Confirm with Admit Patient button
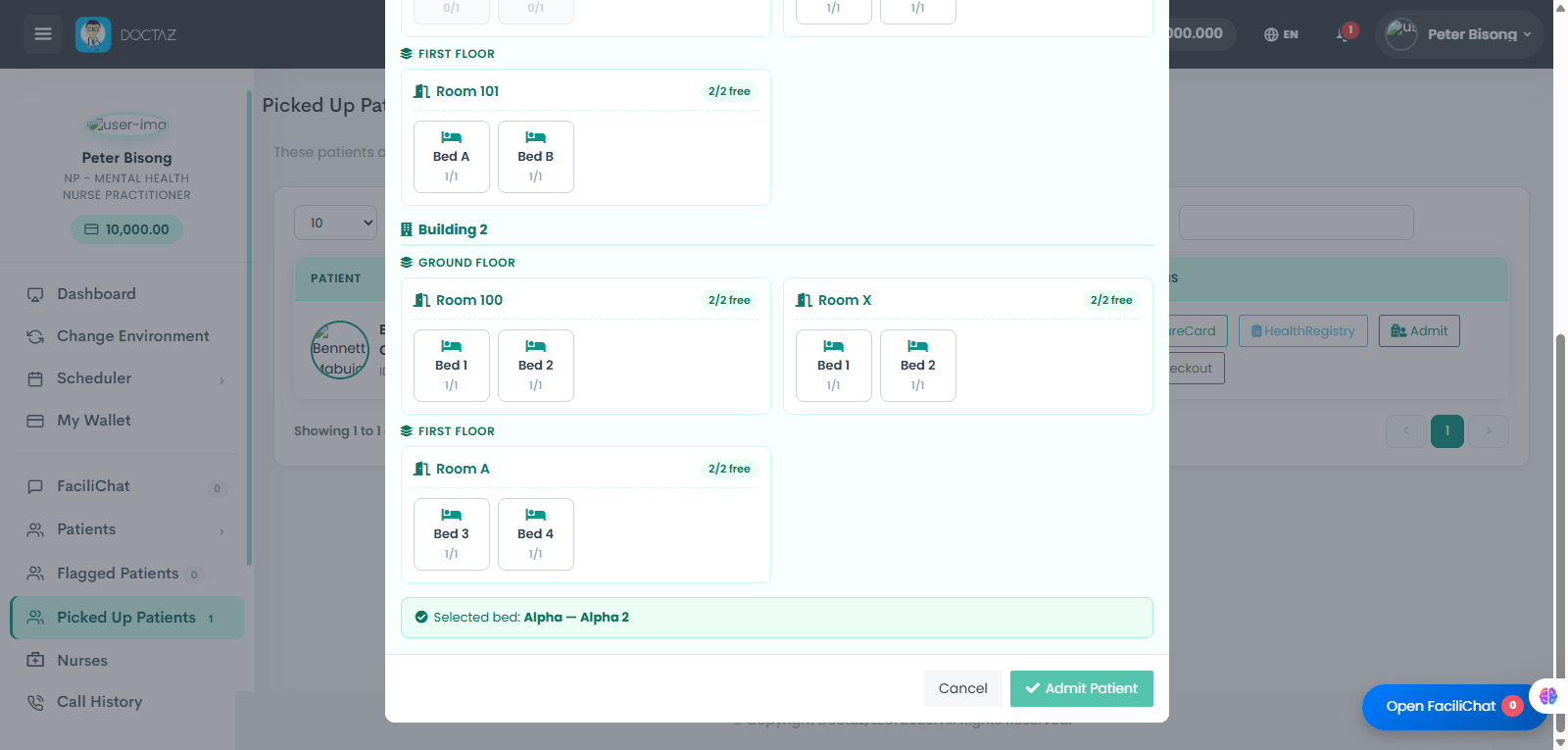This screenshot has height=750, width=1568. (1081, 688)
